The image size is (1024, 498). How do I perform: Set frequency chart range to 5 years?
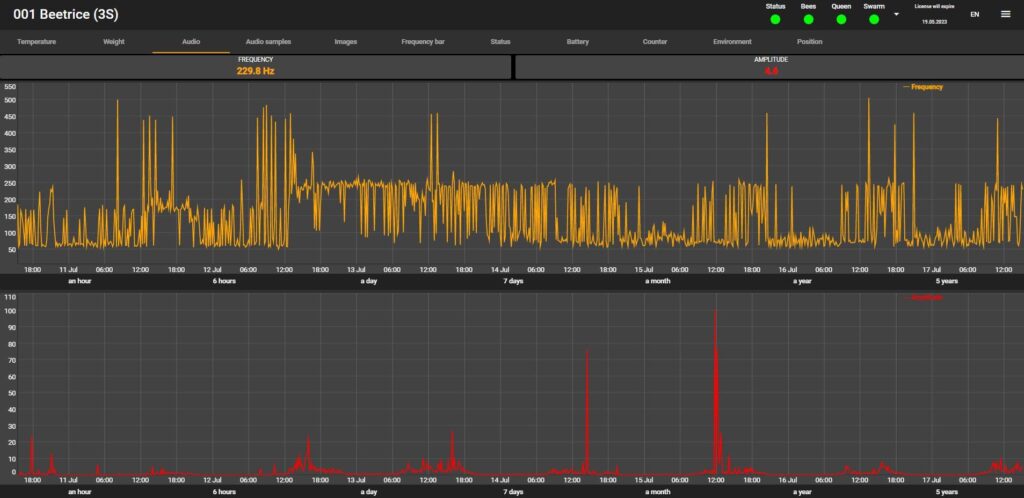(946, 281)
